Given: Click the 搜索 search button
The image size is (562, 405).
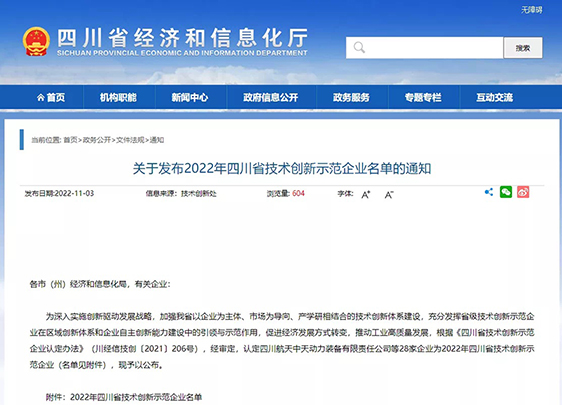Looking at the screenshot, I should coord(523,48).
